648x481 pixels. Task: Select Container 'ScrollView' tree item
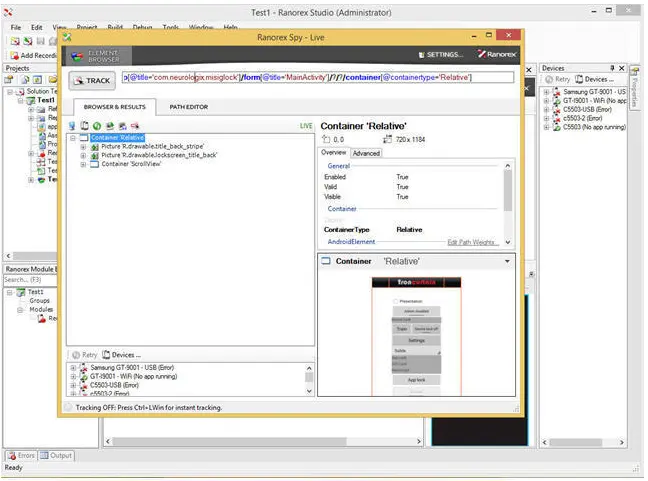point(131,164)
